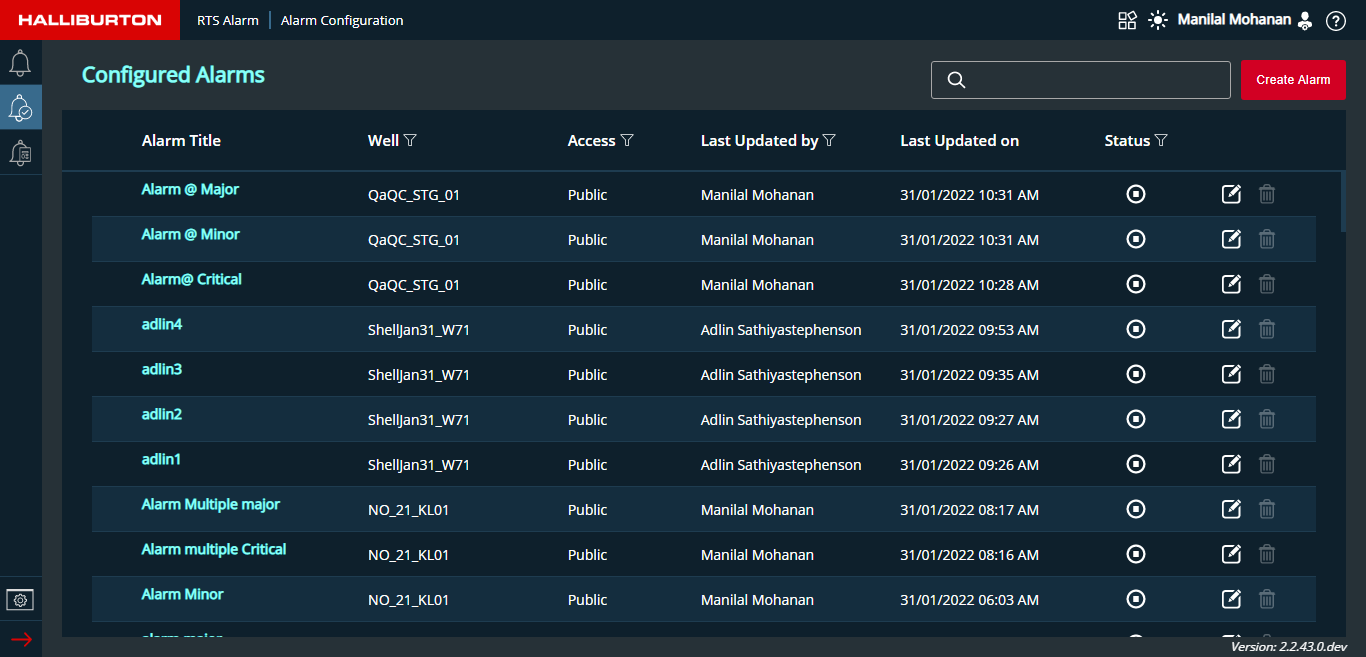
Task: Open the apps grid icon in header
Action: [1127, 20]
